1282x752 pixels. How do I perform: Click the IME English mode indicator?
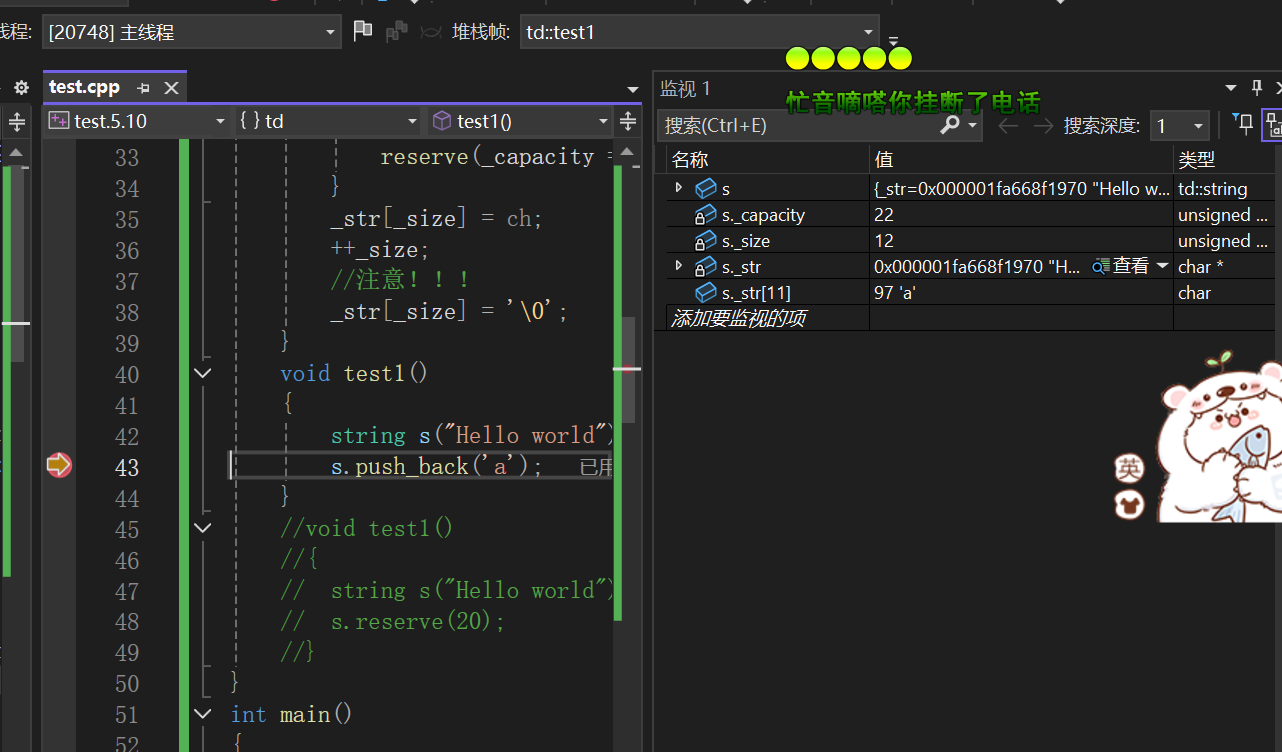[1130, 468]
